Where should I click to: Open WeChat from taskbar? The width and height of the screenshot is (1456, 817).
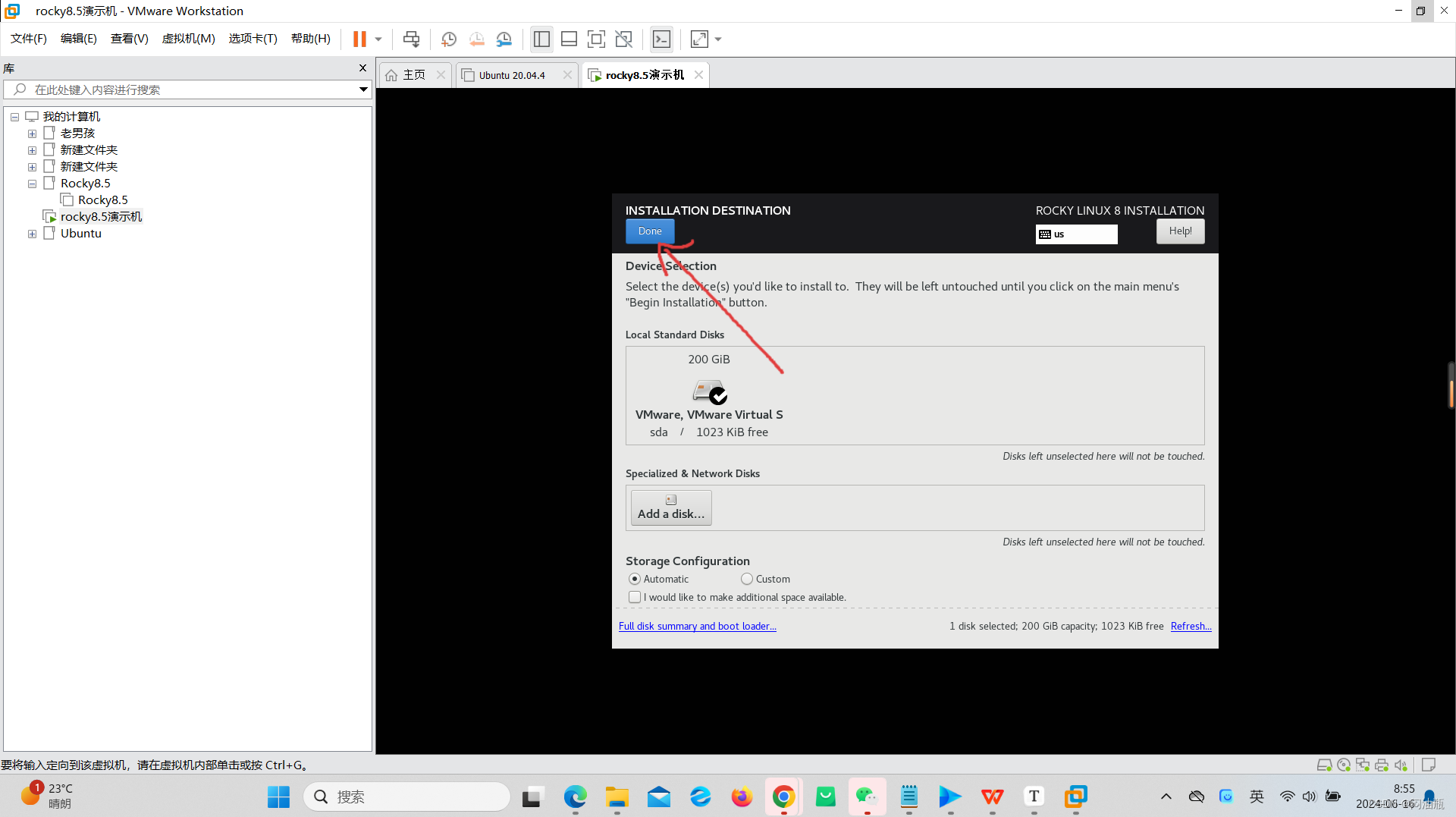[x=867, y=797]
